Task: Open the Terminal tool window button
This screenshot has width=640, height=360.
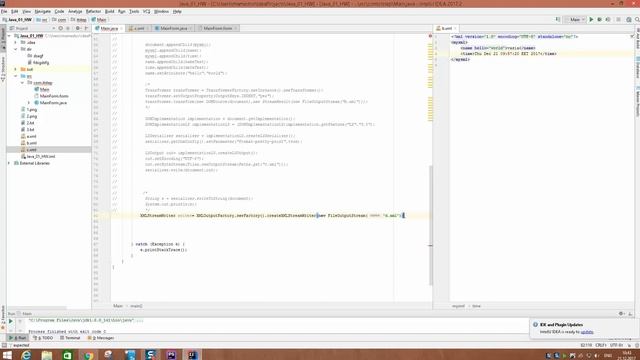Action: [x=70, y=338]
